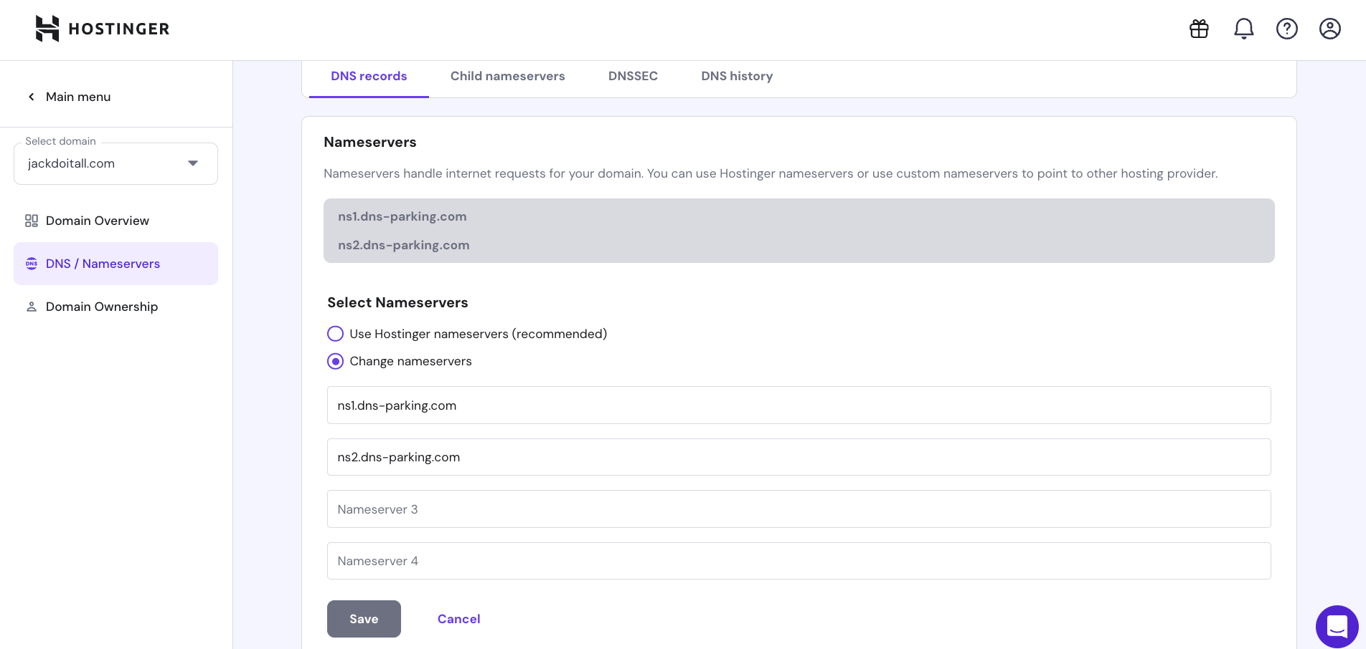The image size is (1366, 649).
Task: Open the gift/rewards icon
Action: (x=1198, y=29)
